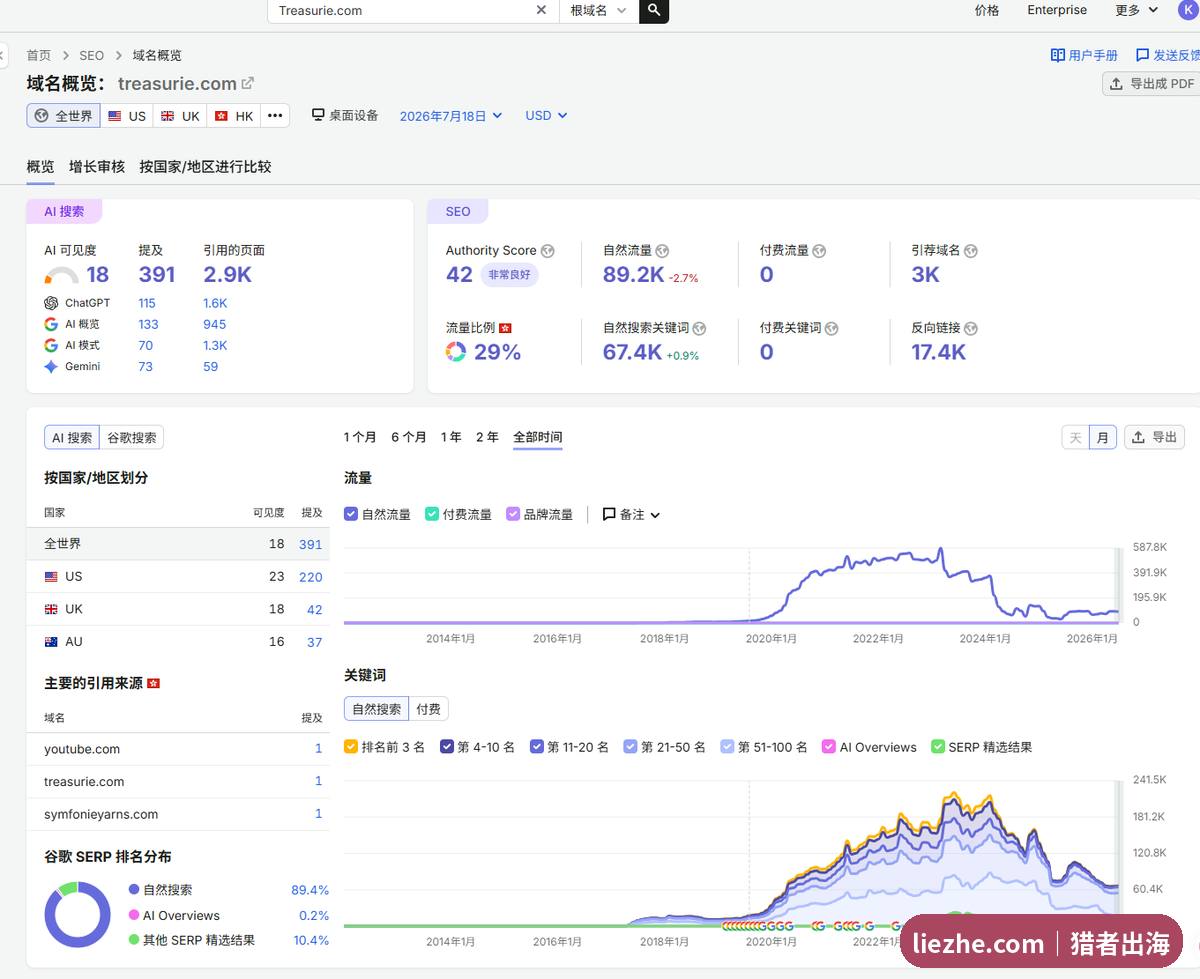Select the 1 个月 time range

click(x=360, y=437)
